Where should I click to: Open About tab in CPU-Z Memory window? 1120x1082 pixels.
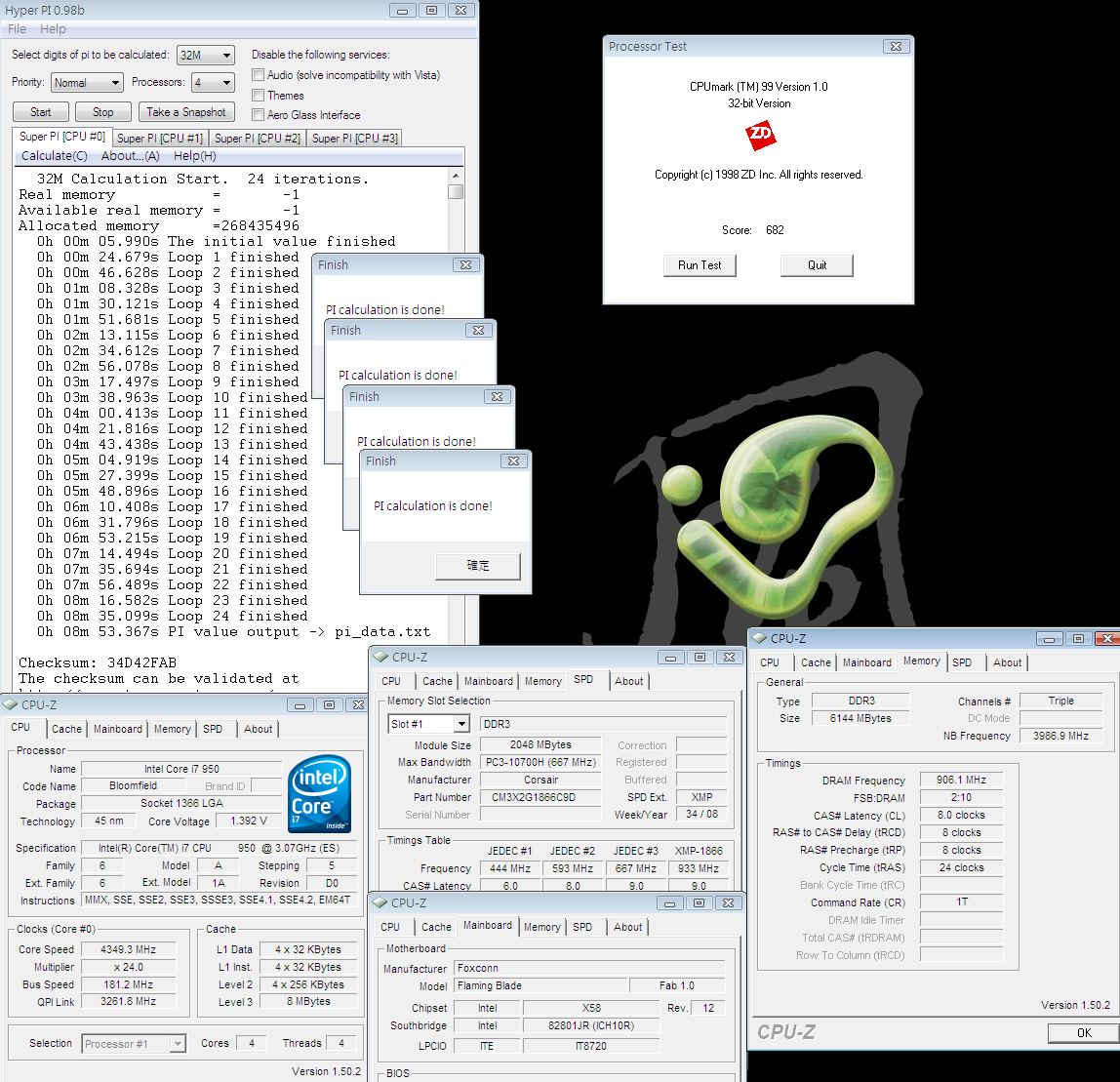click(x=1007, y=662)
